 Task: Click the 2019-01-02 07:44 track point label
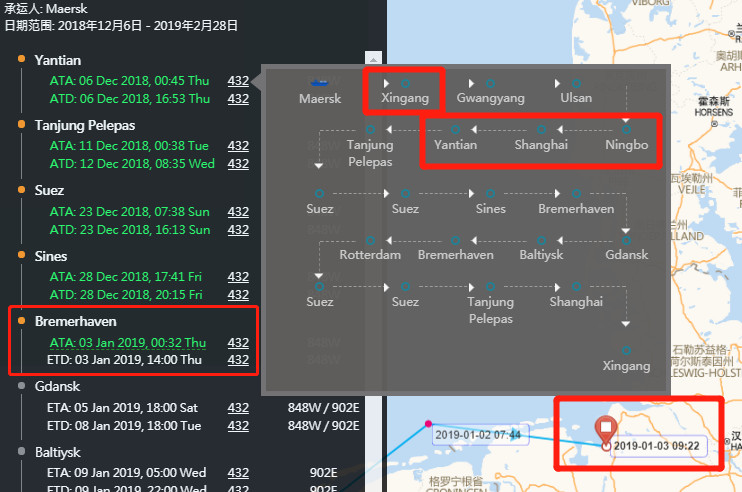(477, 435)
